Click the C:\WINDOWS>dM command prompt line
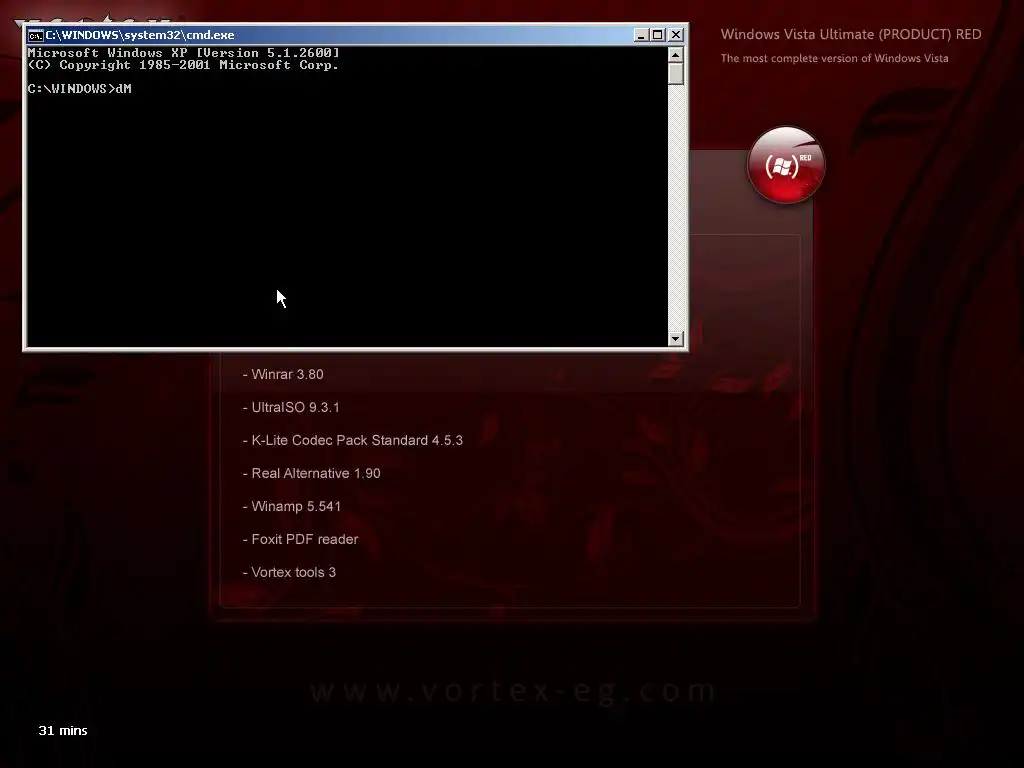 (x=80, y=89)
